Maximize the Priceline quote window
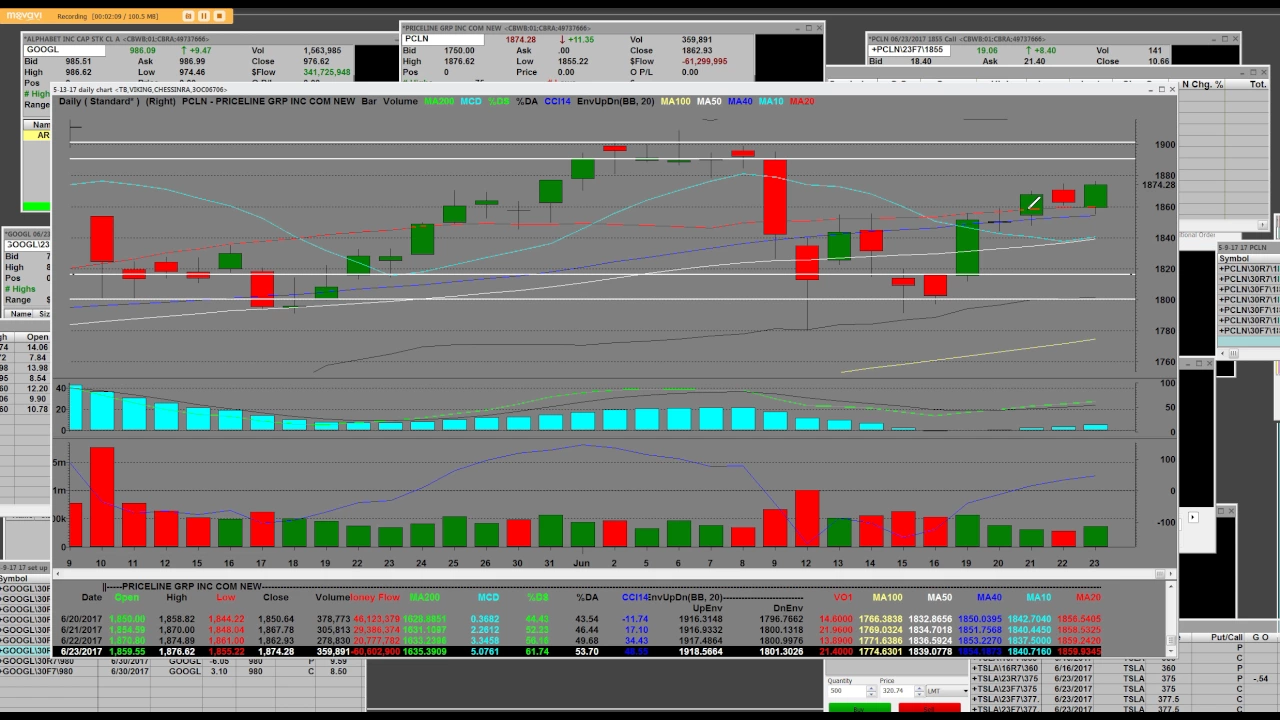The image size is (1280, 720). tap(807, 28)
